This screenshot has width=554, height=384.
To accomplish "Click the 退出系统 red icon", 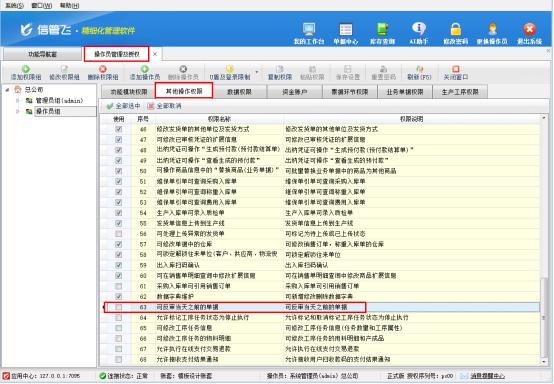I will pyautogui.click(x=529, y=29).
